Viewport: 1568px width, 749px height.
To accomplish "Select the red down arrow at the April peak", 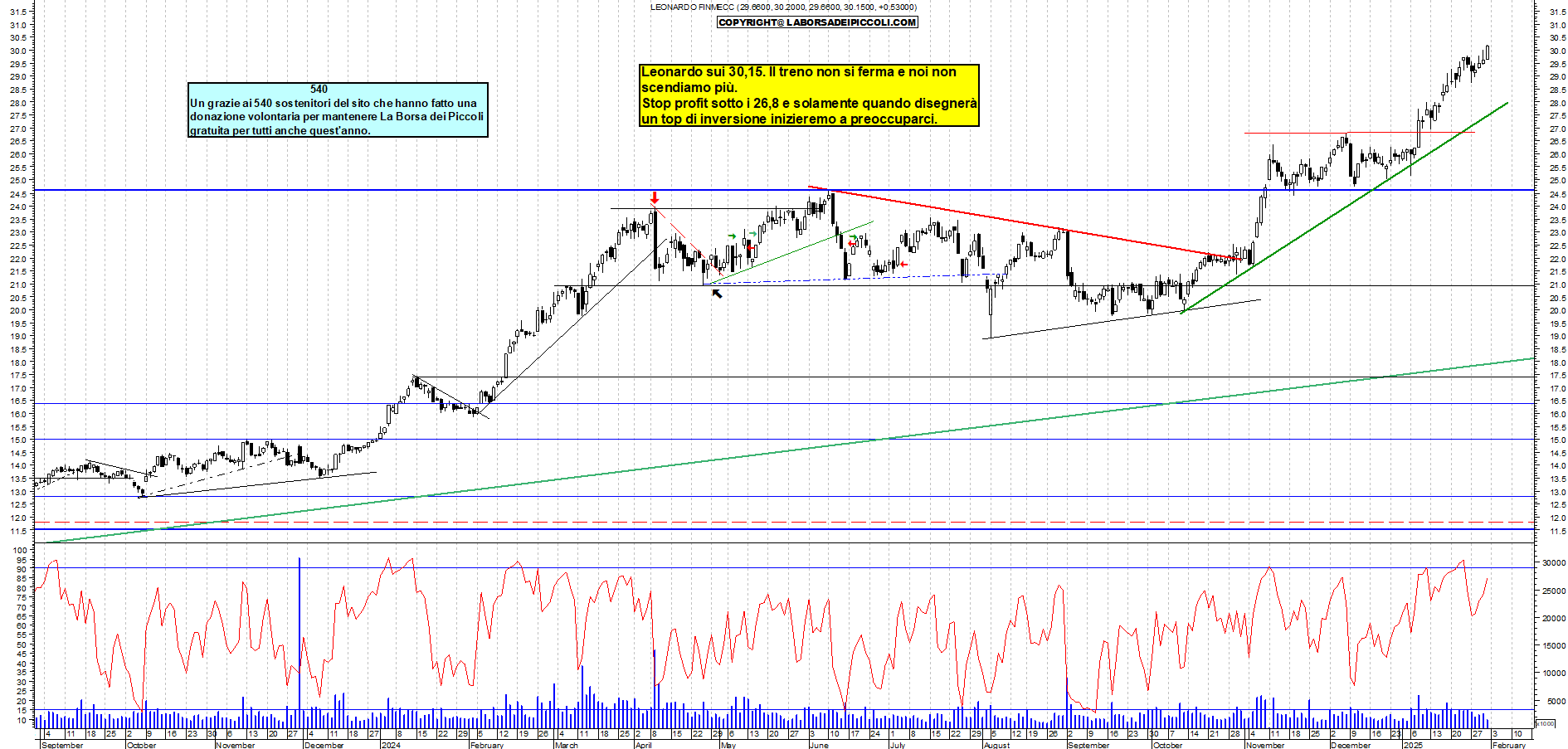I will pyautogui.click(x=655, y=197).
